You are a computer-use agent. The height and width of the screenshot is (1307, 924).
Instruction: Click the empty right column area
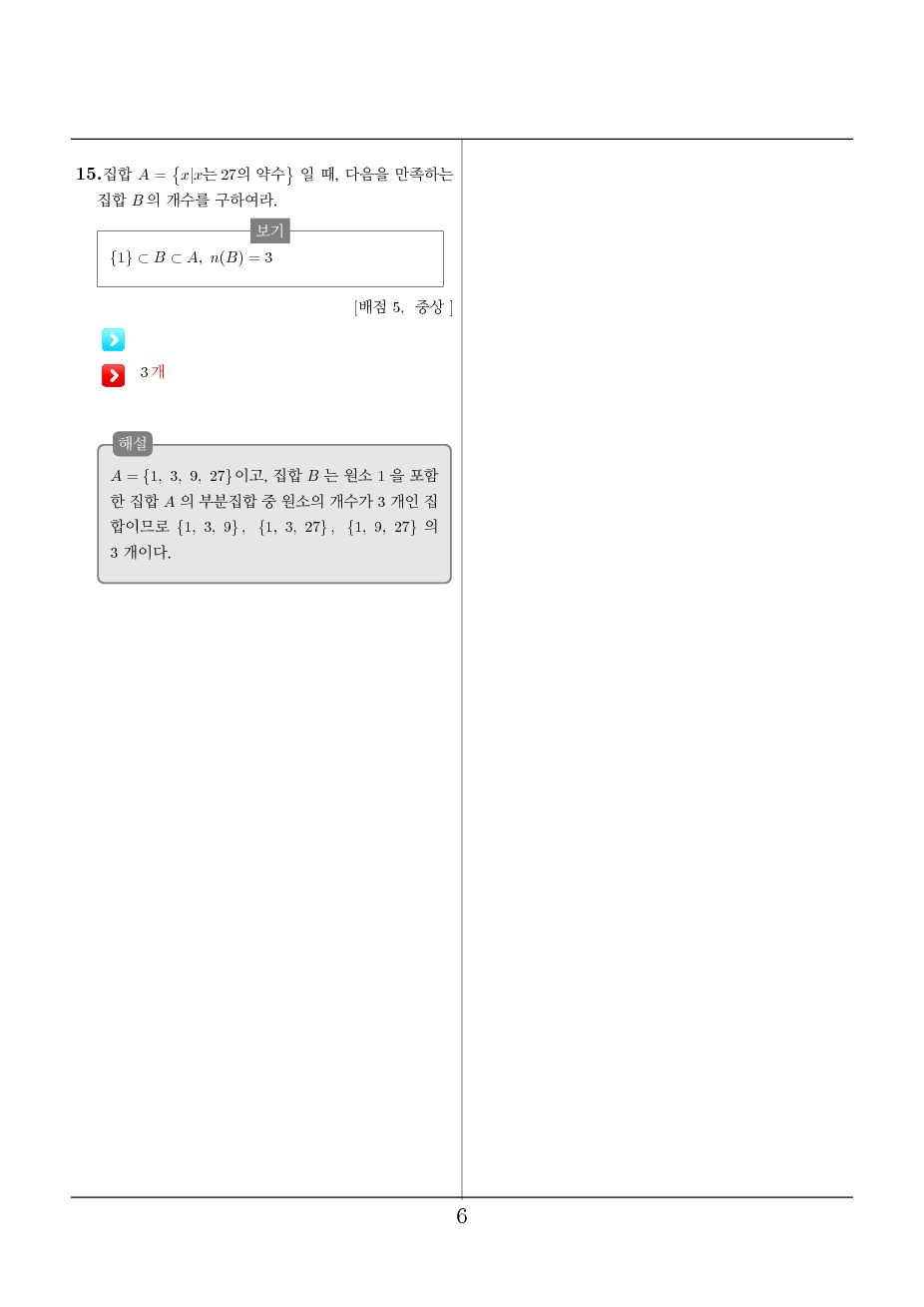[659, 668]
